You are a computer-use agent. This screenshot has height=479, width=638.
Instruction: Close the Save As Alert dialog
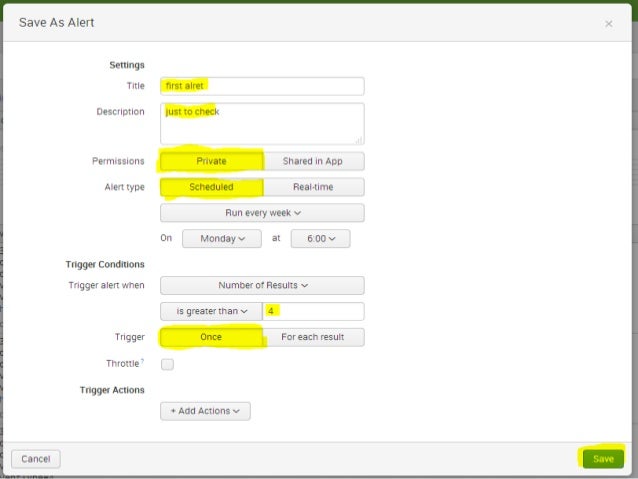tap(608, 24)
